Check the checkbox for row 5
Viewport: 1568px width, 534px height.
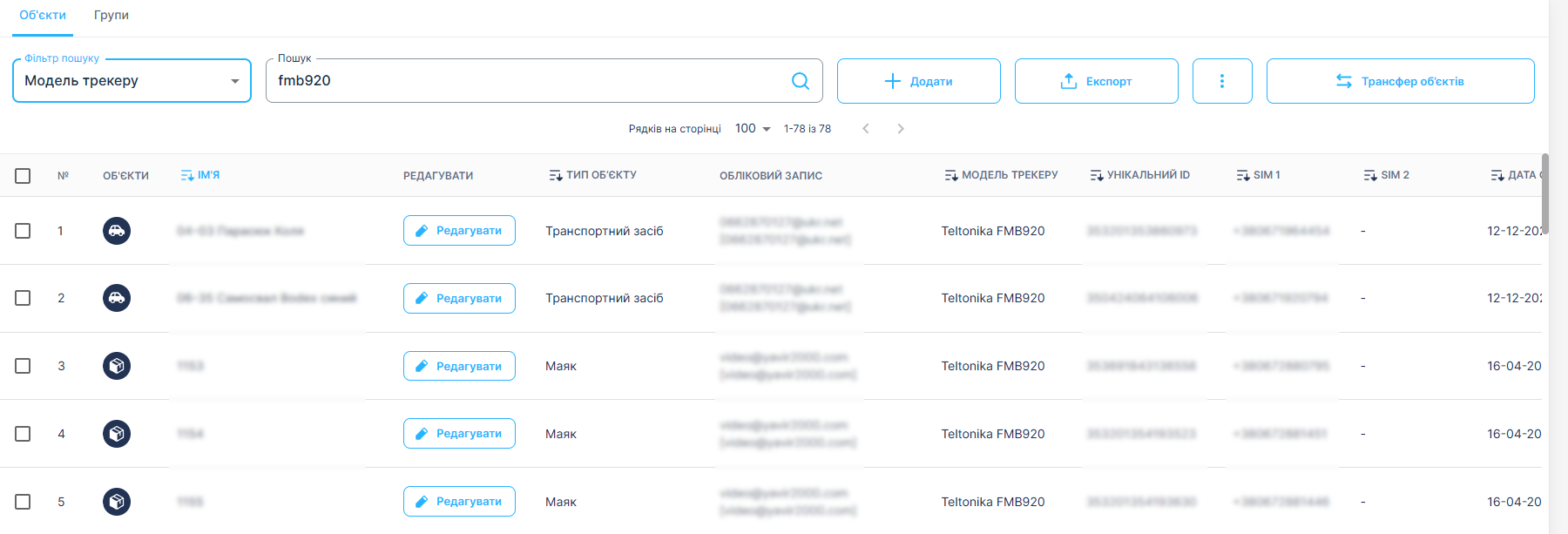tap(23, 502)
